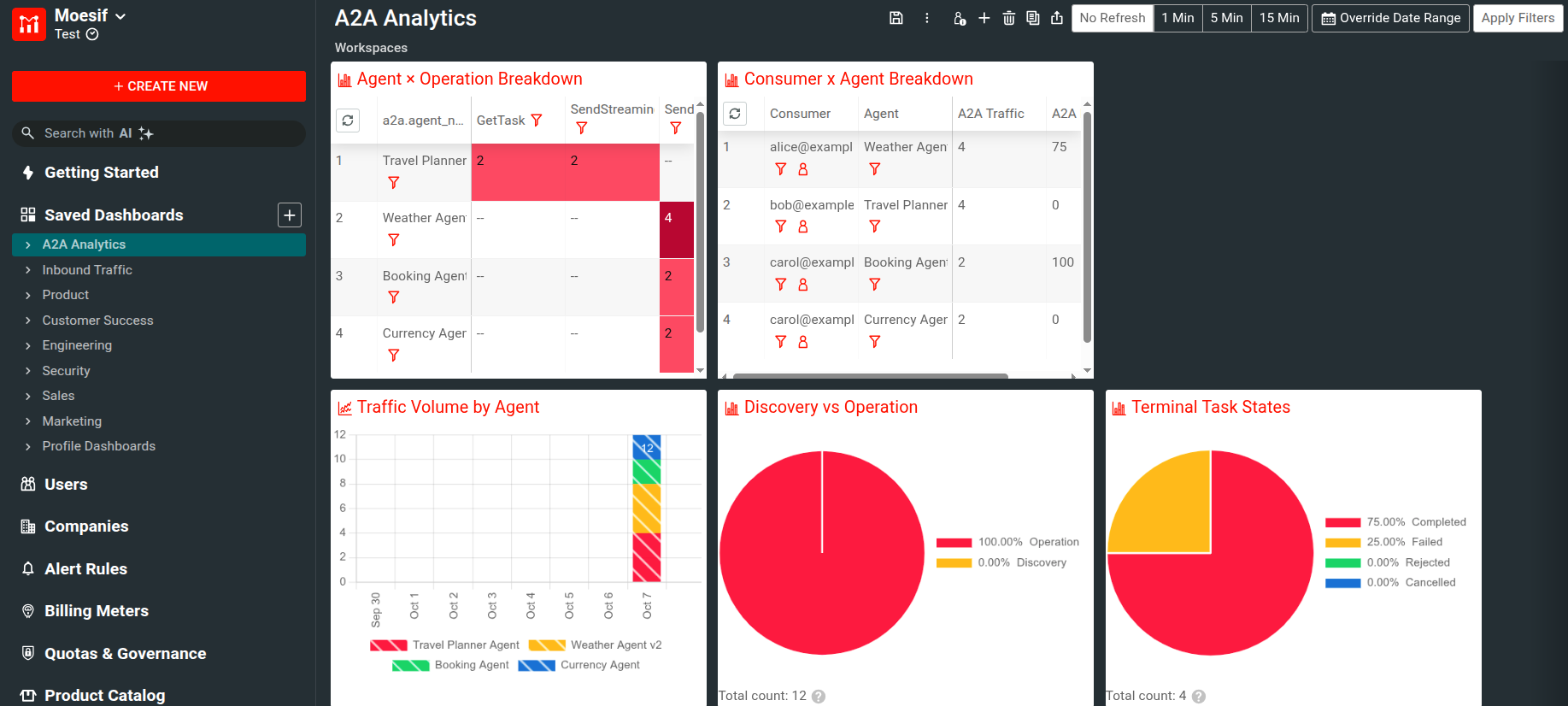Click the Oct 7 stacked traffic bar
Screen dimensions: 1568x706
647,509
